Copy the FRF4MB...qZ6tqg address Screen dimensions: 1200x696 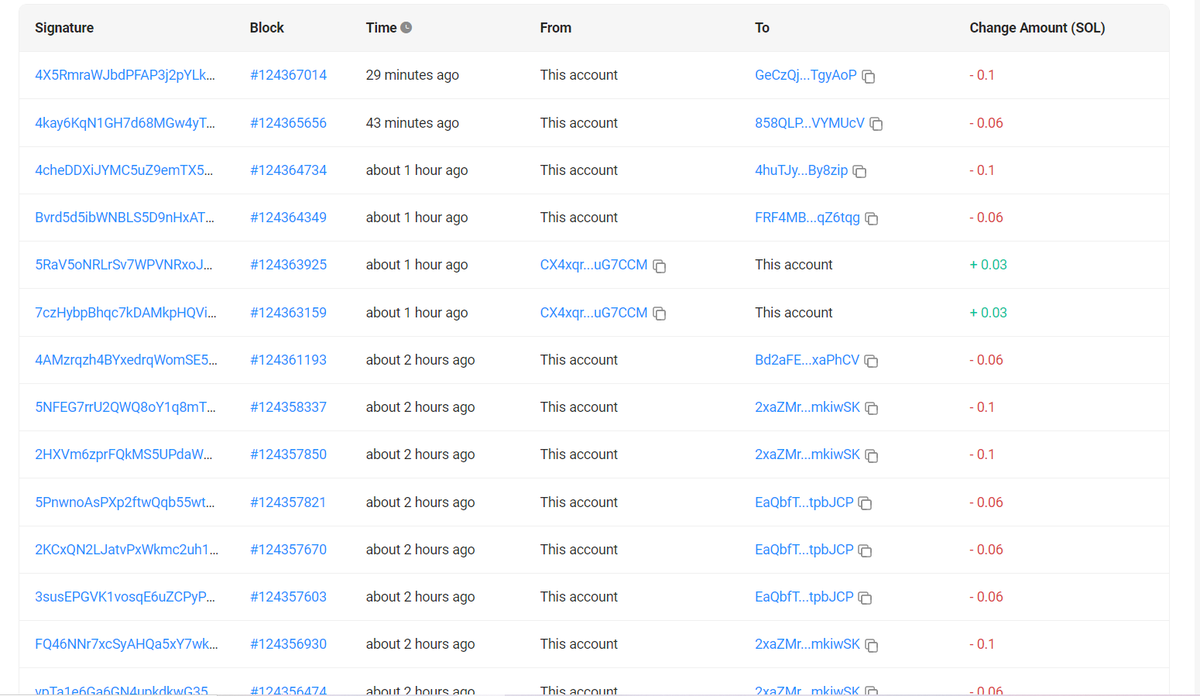pos(872,219)
